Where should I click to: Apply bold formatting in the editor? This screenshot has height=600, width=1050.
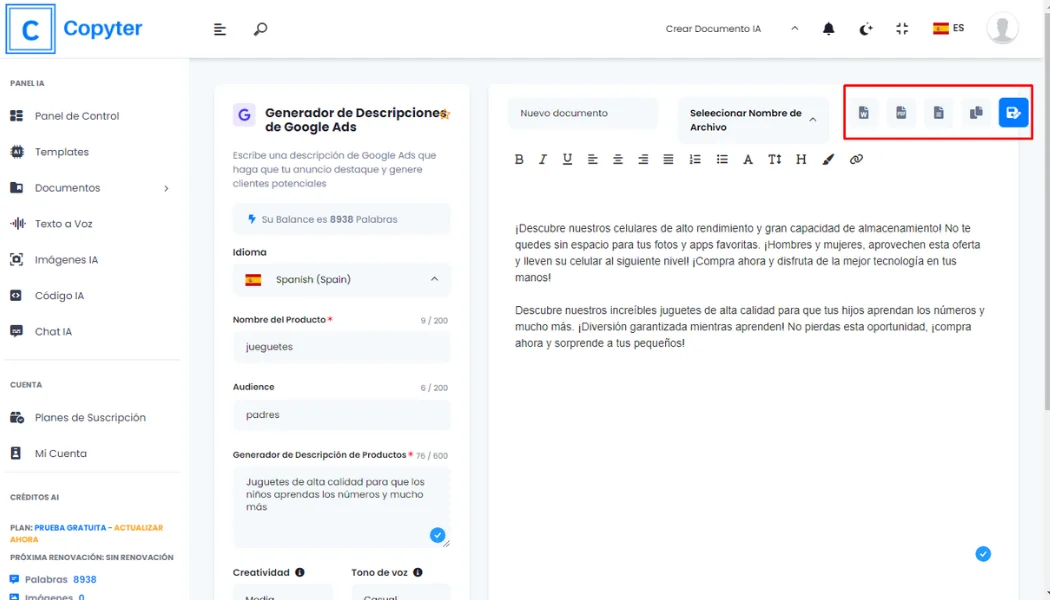519,159
